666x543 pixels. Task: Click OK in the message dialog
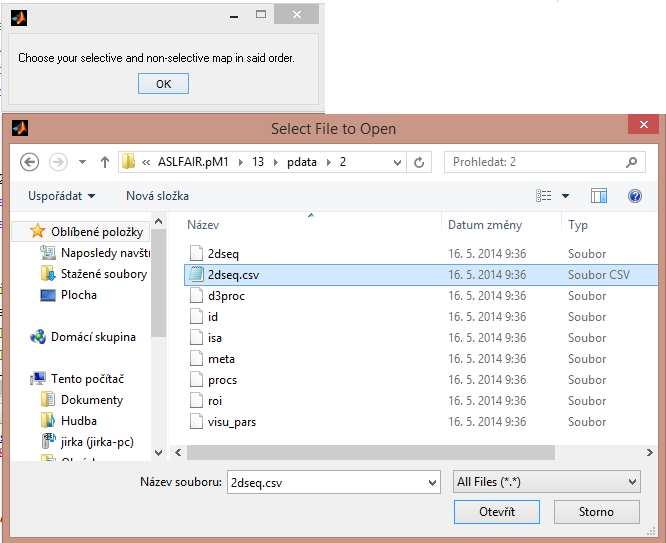point(163,84)
